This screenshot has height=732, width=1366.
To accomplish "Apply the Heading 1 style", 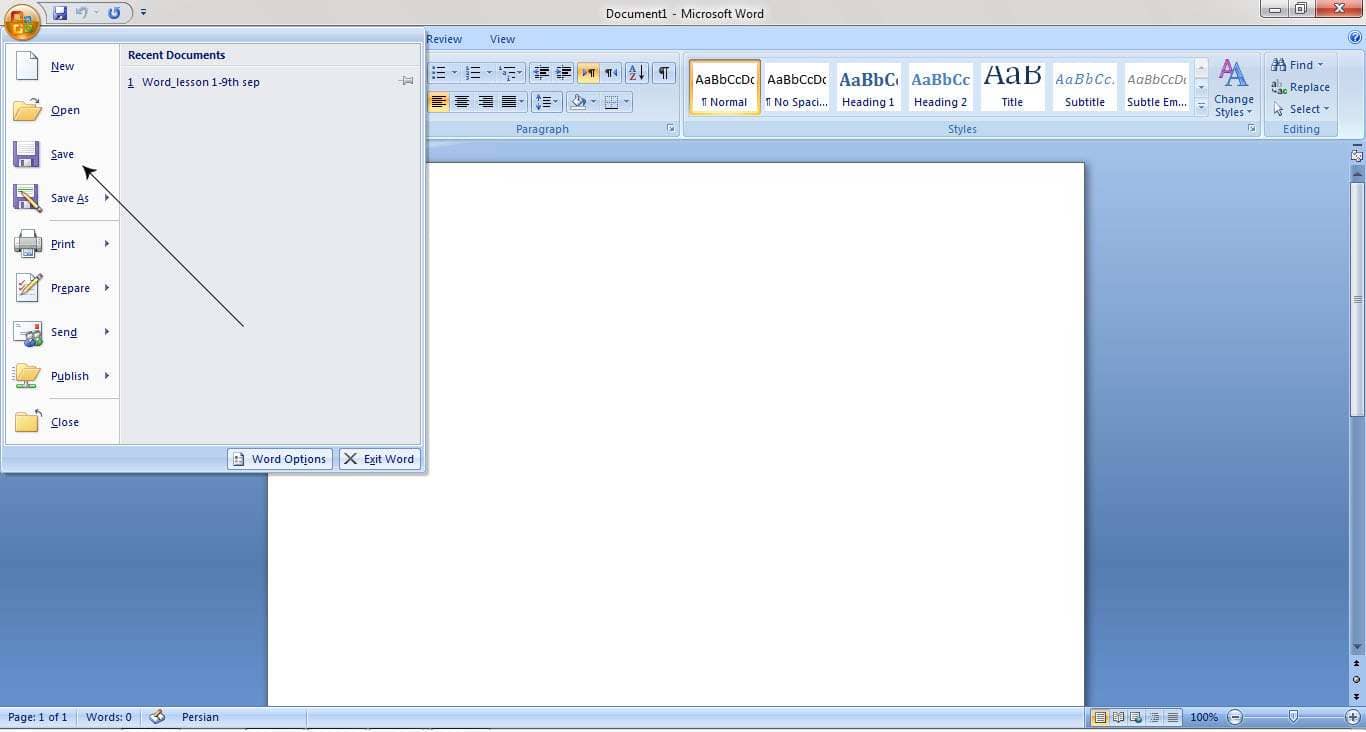I will point(868,87).
